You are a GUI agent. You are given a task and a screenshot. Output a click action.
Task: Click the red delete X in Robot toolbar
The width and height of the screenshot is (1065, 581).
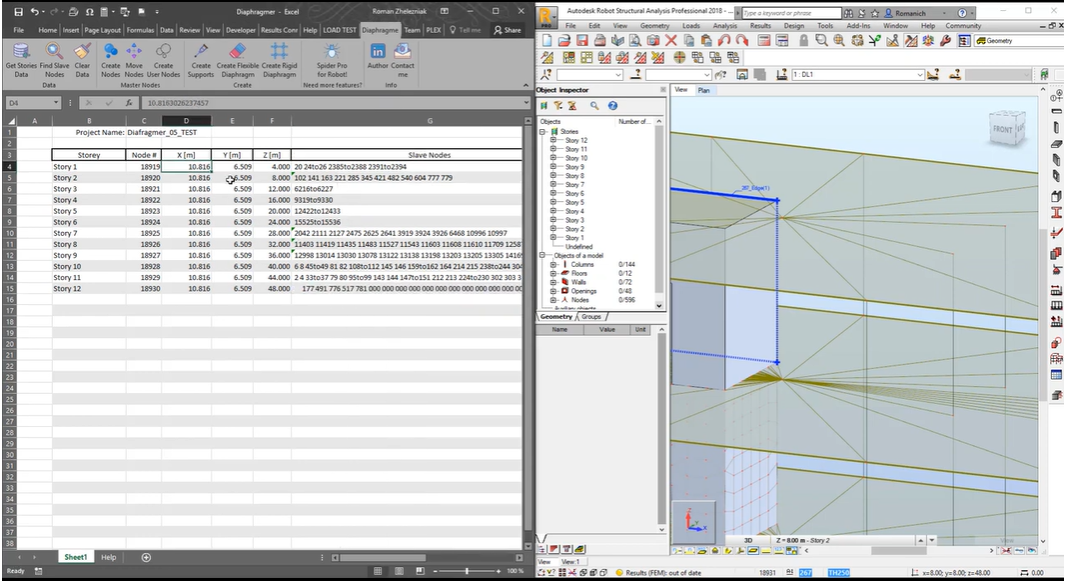(x=670, y=41)
